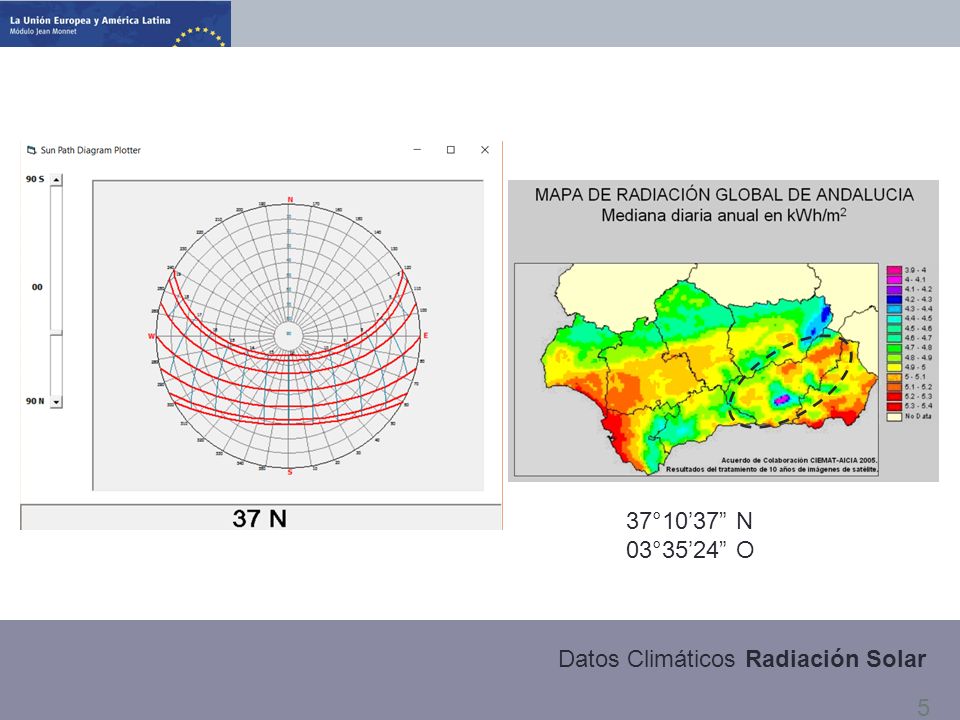The image size is (960, 720).
Task: Click the No Data legend swatch
Action: pyautogui.click(x=894, y=416)
